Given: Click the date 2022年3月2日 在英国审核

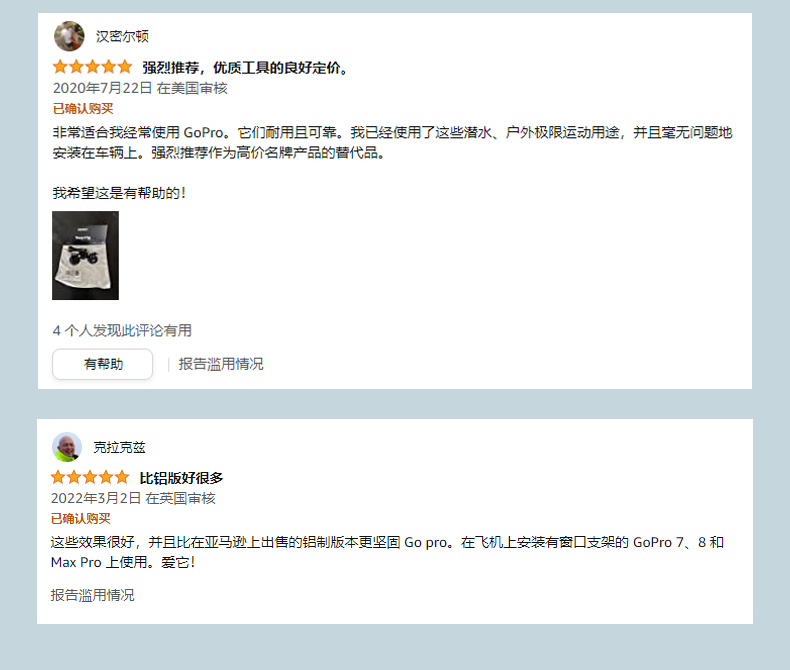Looking at the screenshot, I should (133, 498).
